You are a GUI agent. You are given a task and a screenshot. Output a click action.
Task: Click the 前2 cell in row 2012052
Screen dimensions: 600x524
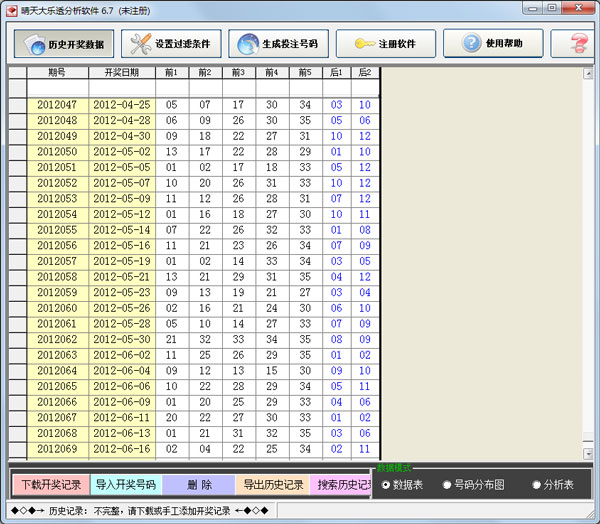205,183
